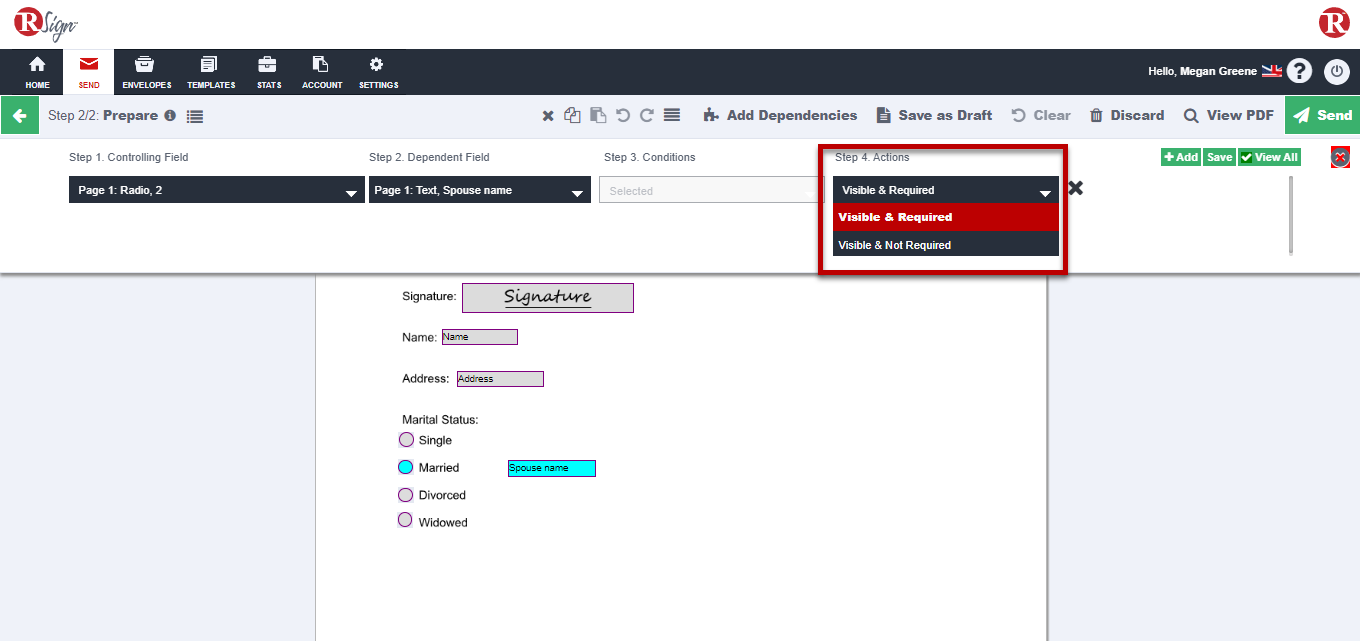
Task: Open the Dependent Field dropdown
Action: [x=480, y=190]
